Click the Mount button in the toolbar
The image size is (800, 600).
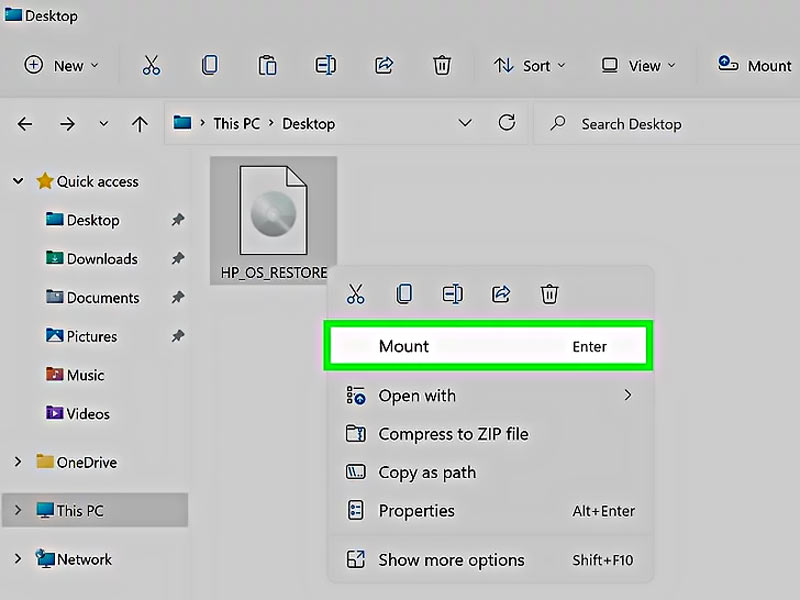(755, 65)
